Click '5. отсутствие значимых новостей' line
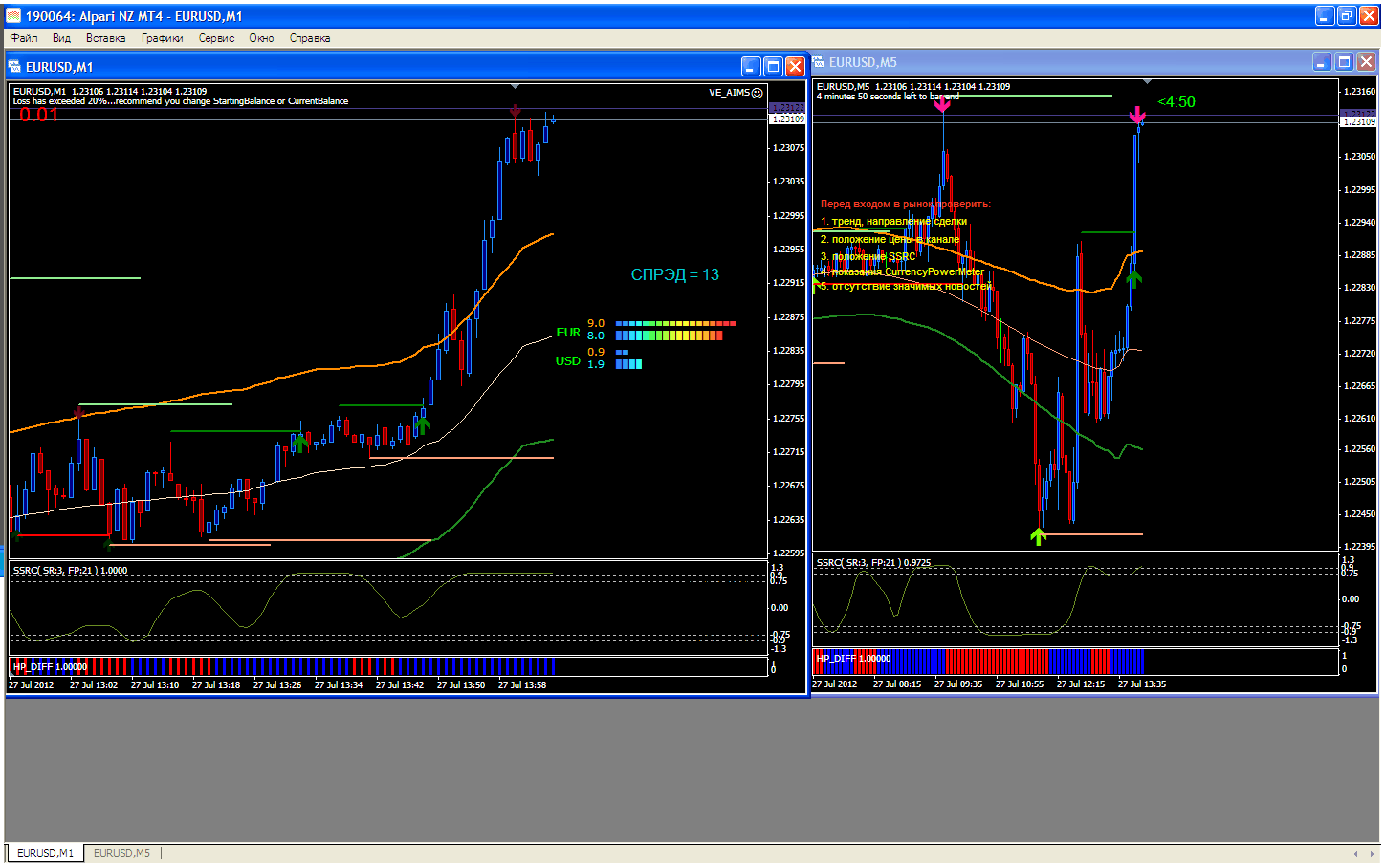 pos(906,286)
